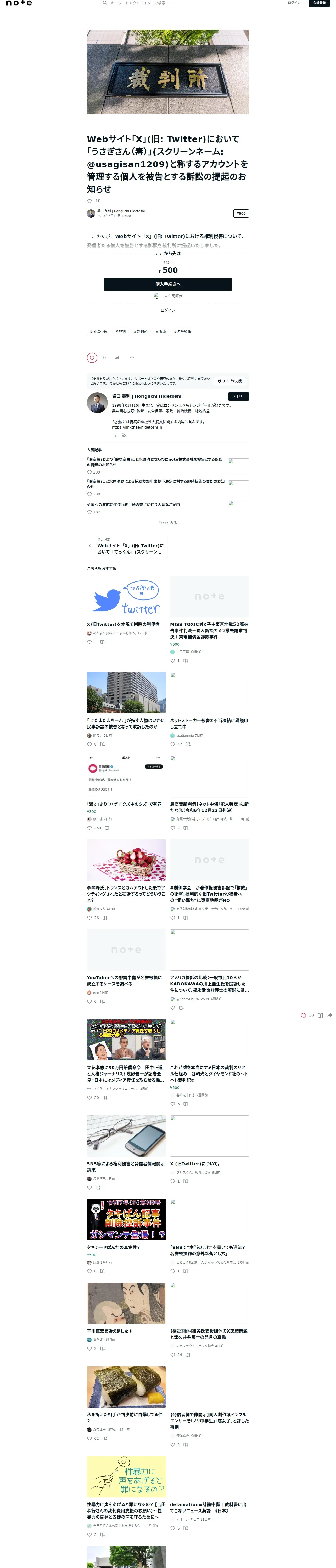Add ネットストーカー被害 card to magazine
The height and width of the screenshot is (1568, 336).
[x=188, y=745]
